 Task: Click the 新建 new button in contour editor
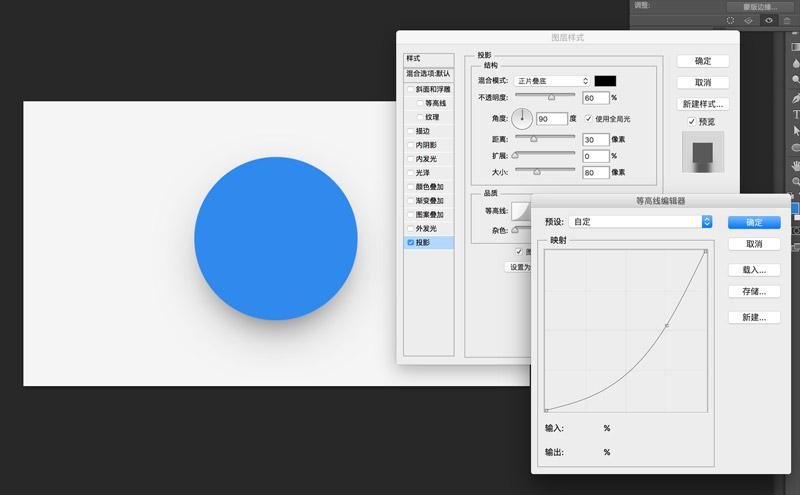[754, 317]
